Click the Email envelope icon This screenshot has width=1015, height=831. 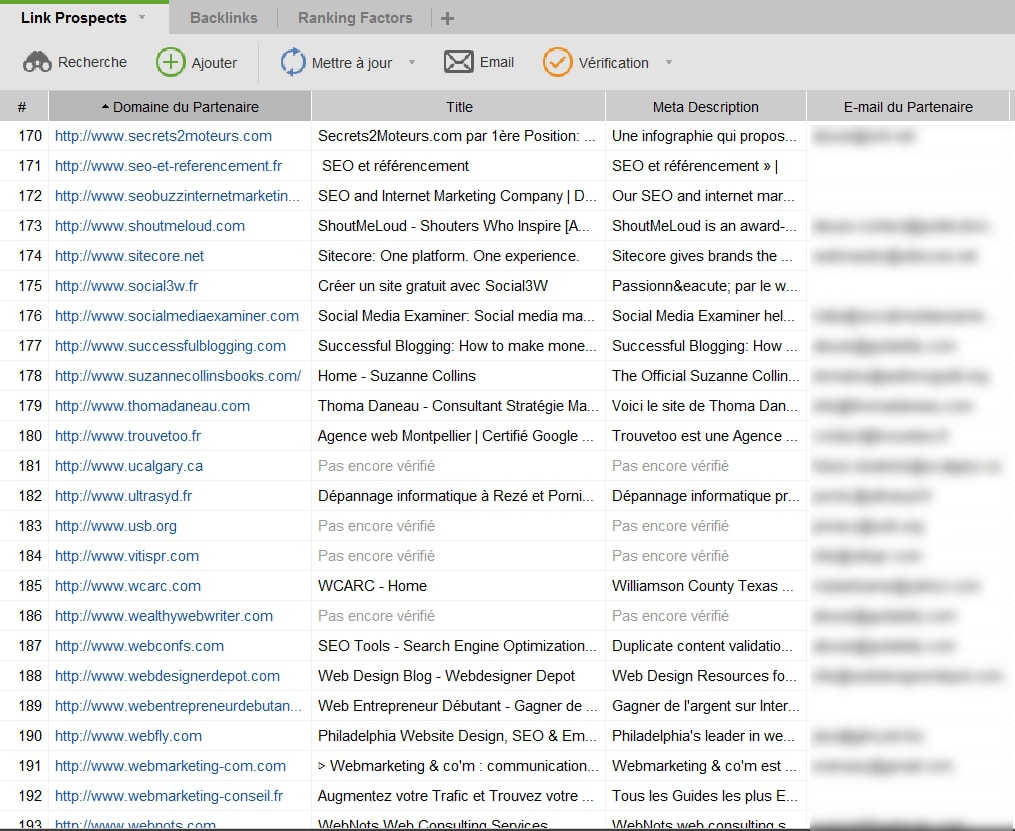[459, 62]
